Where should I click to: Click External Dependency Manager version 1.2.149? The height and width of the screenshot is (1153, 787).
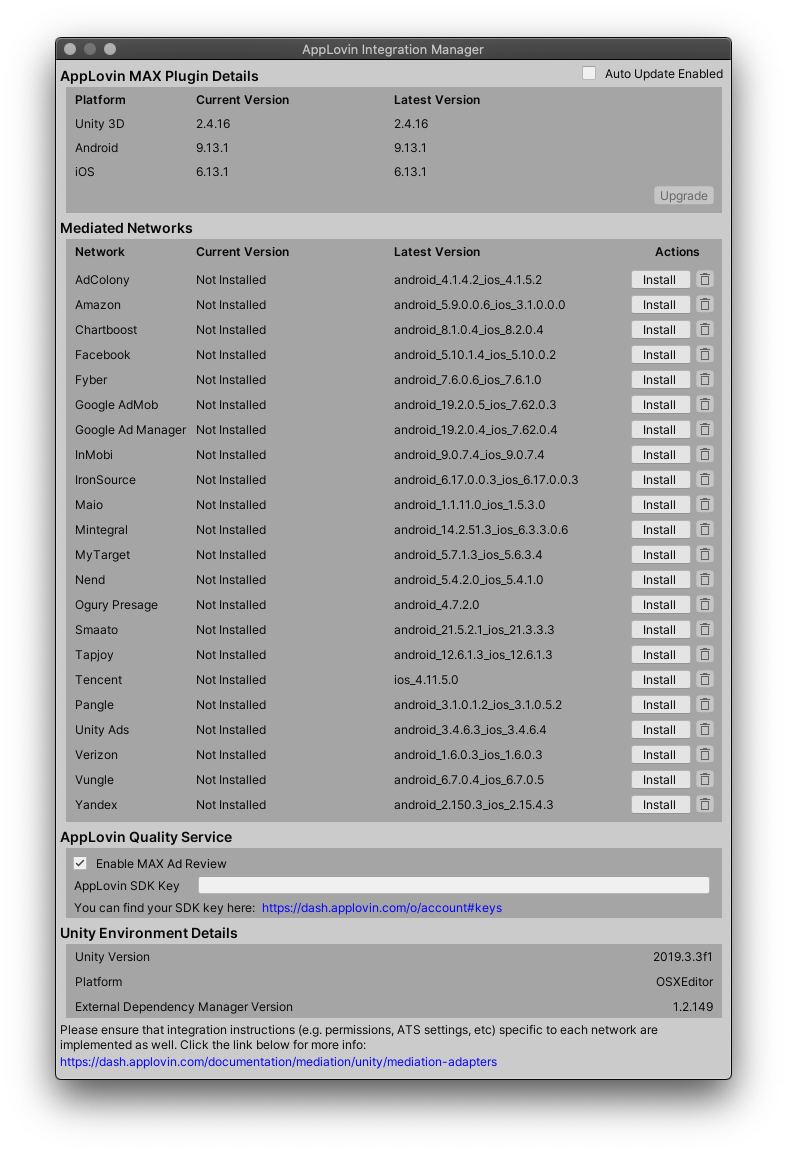pyautogui.click(x=693, y=1007)
